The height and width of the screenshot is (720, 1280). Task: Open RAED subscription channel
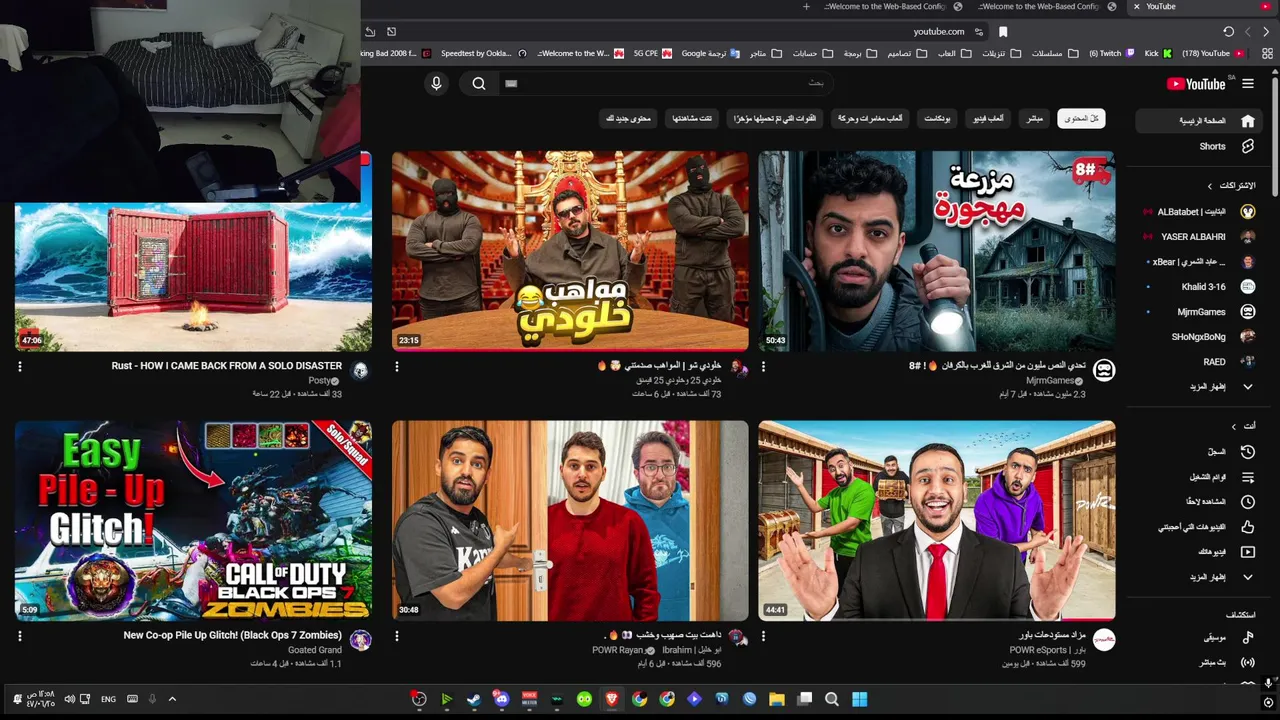pyautogui.click(x=1198, y=362)
